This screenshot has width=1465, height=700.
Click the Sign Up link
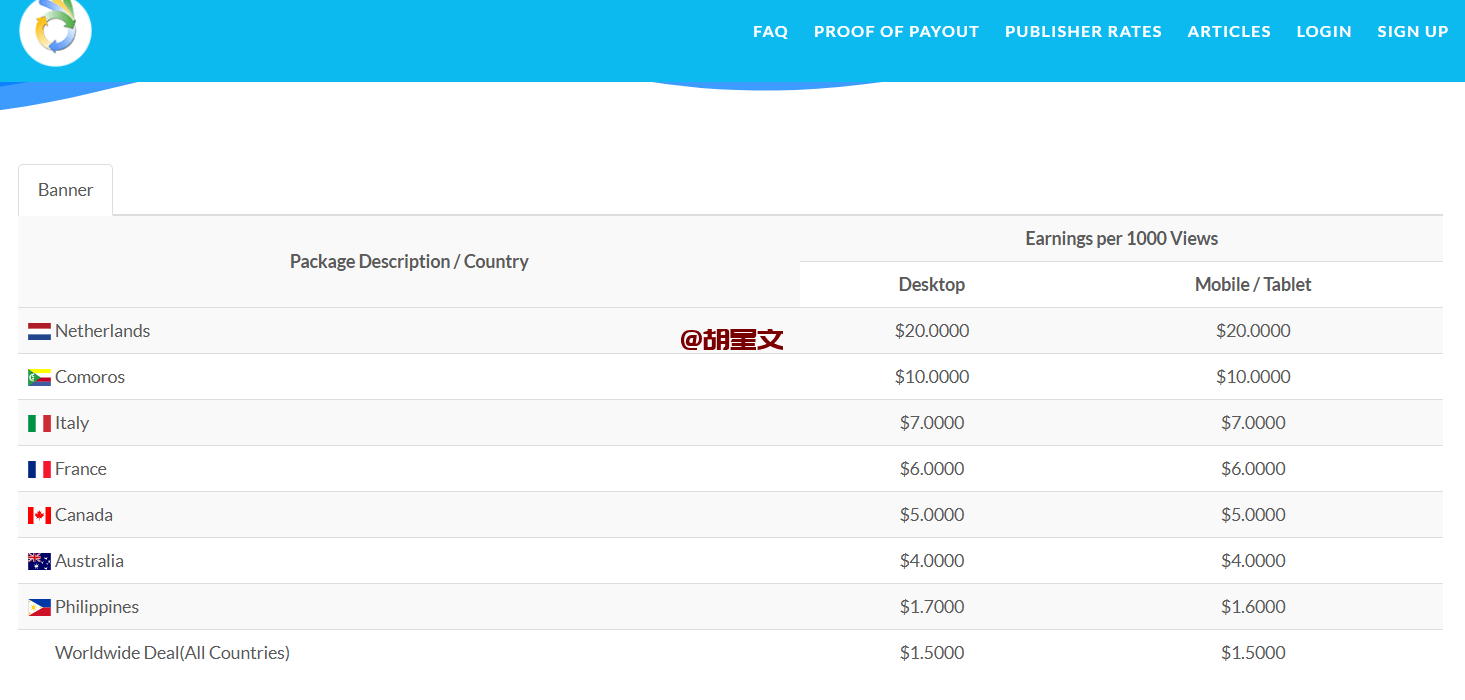coord(1412,32)
